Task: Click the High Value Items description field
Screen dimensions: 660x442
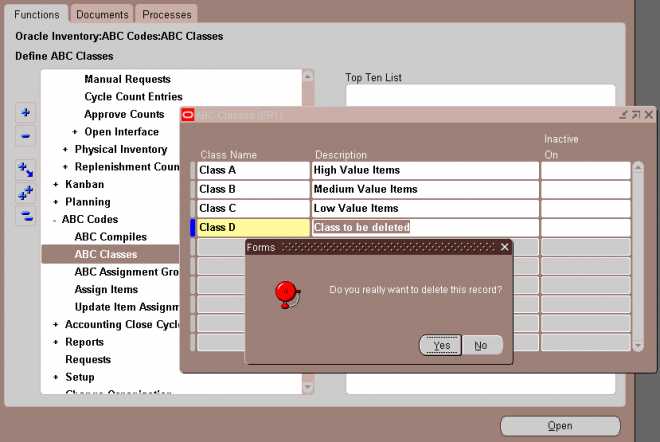Action: [425, 170]
